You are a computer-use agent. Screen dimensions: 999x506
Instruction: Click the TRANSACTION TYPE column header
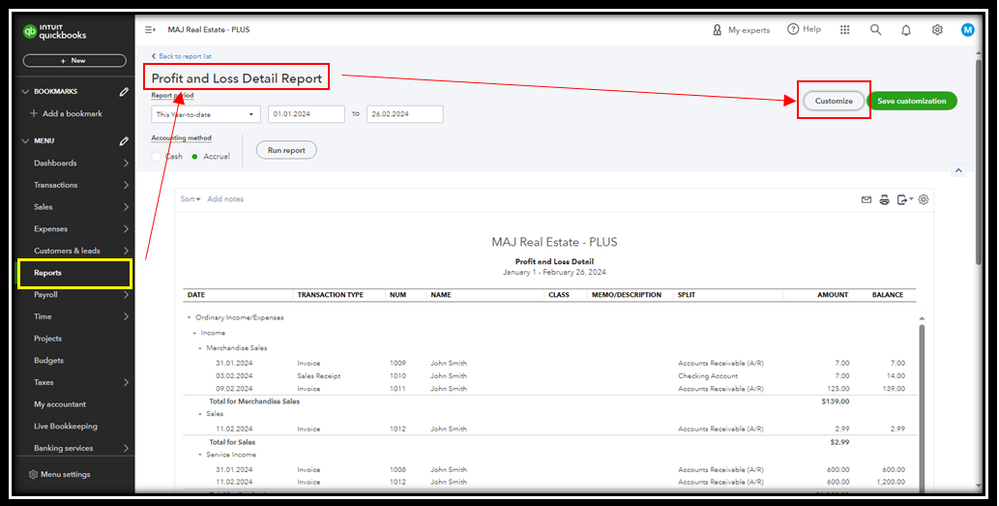pos(330,295)
